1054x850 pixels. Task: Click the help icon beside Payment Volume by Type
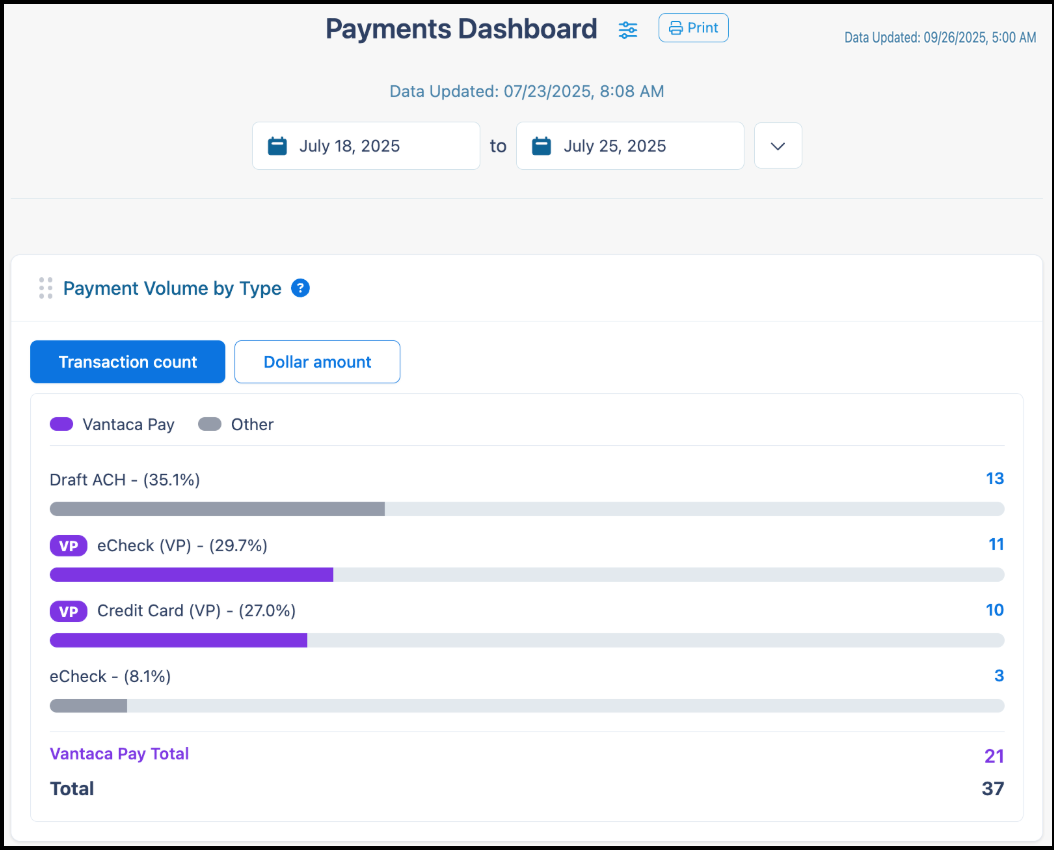point(300,288)
